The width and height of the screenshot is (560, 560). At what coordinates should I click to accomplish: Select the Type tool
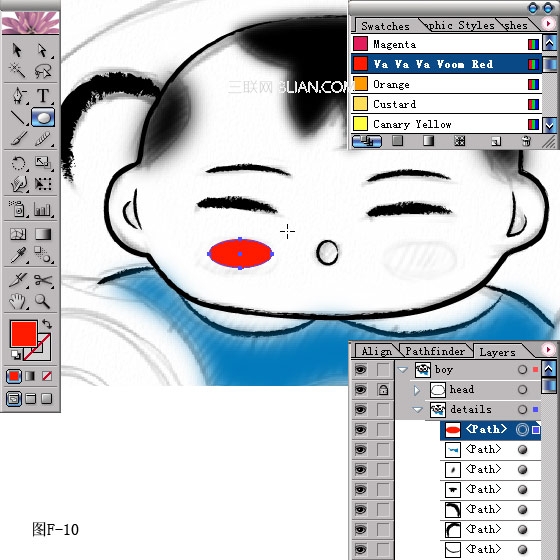[x=43, y=96]
